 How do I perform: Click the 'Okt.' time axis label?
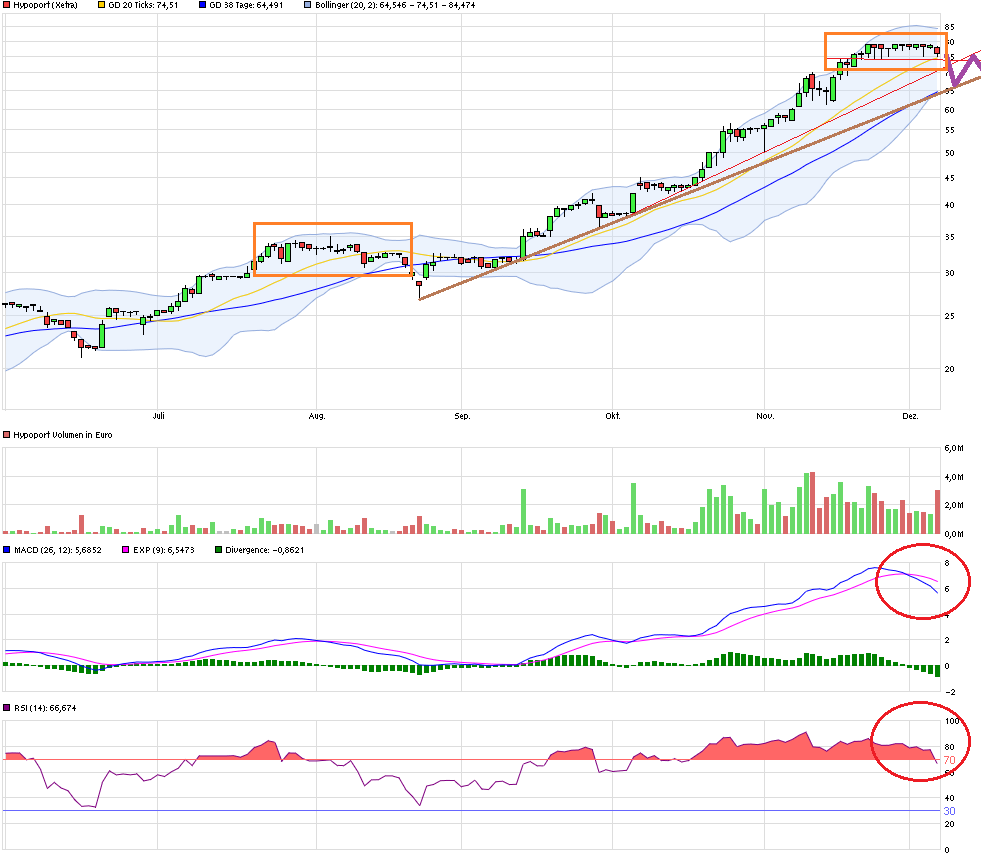click(x=613, y=416)
